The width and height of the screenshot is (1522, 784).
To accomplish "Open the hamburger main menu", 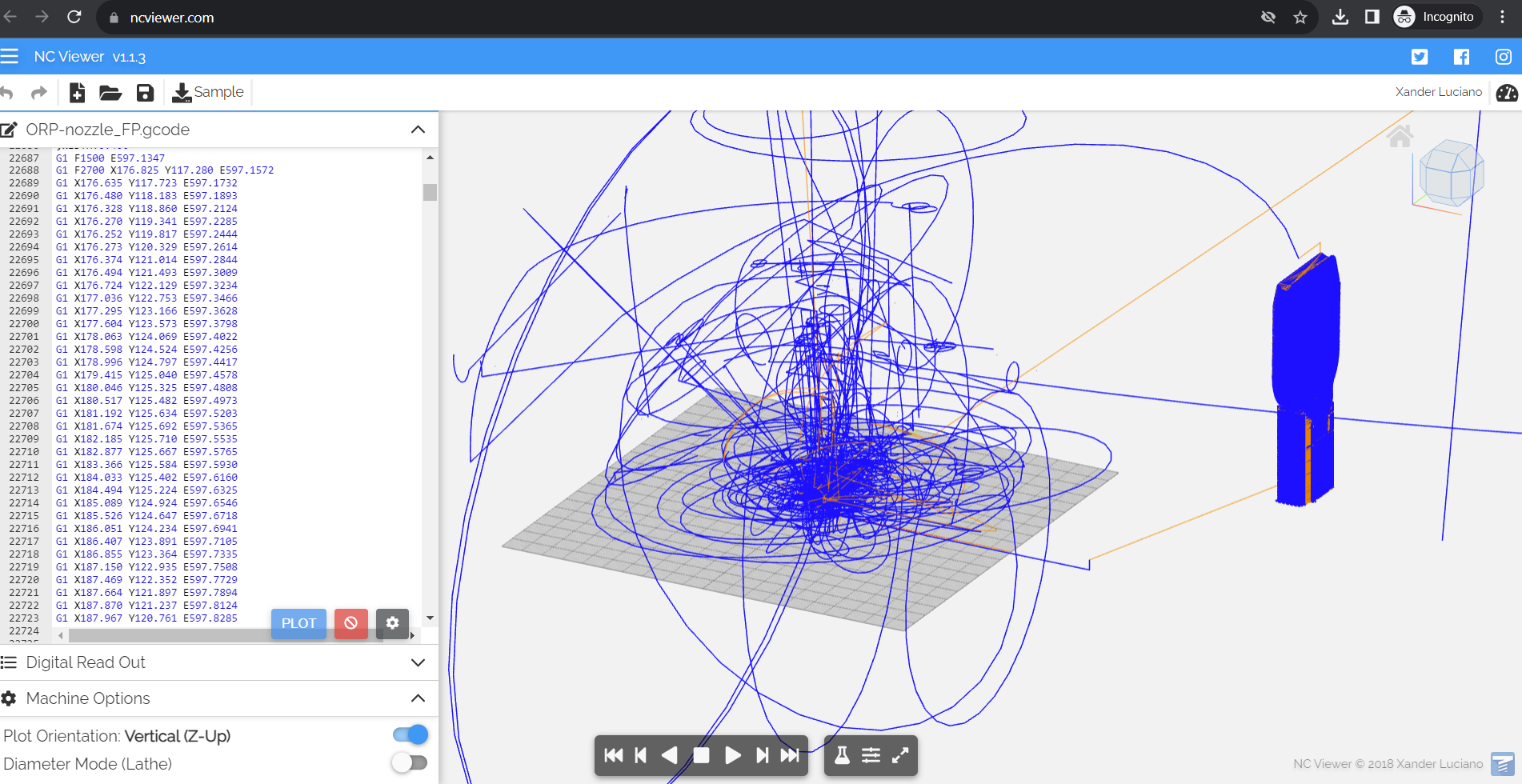I will pyautogui.click(x=10, y=57).
